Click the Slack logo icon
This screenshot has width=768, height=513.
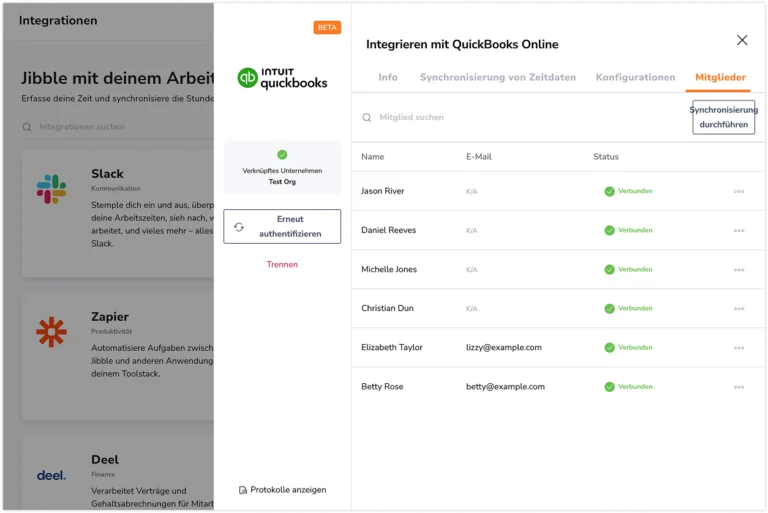click(x=51, y=189)
